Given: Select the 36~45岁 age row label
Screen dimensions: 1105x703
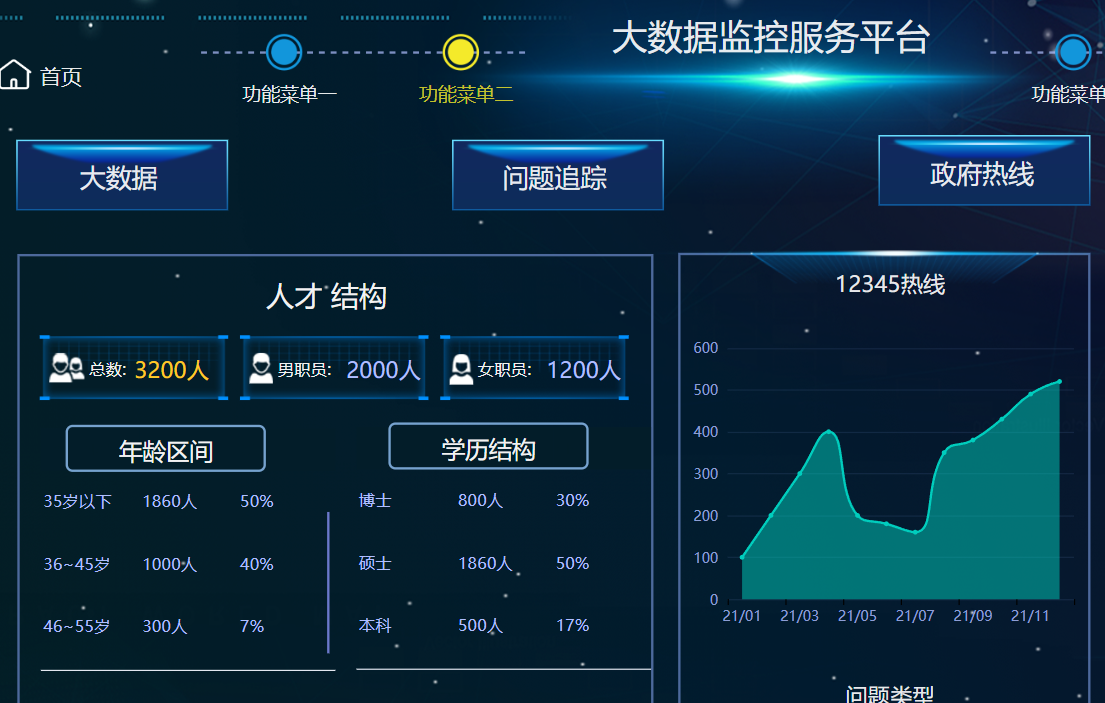Looking at the screenshot, I should point(77,564).
